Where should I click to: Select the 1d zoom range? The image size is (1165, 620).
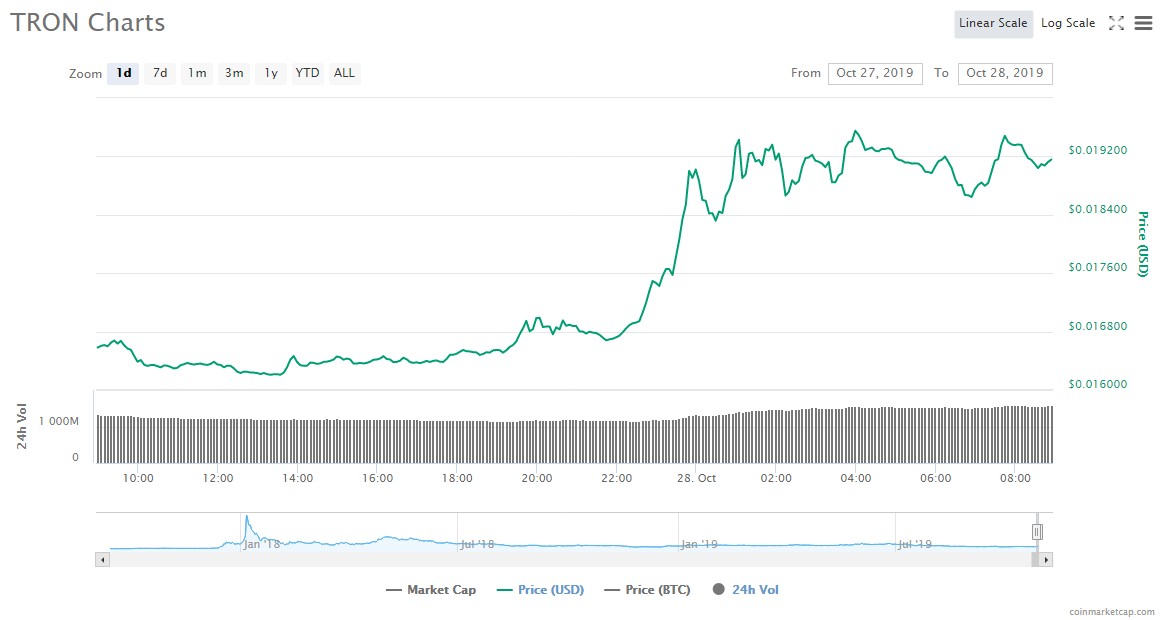point(123,73)
